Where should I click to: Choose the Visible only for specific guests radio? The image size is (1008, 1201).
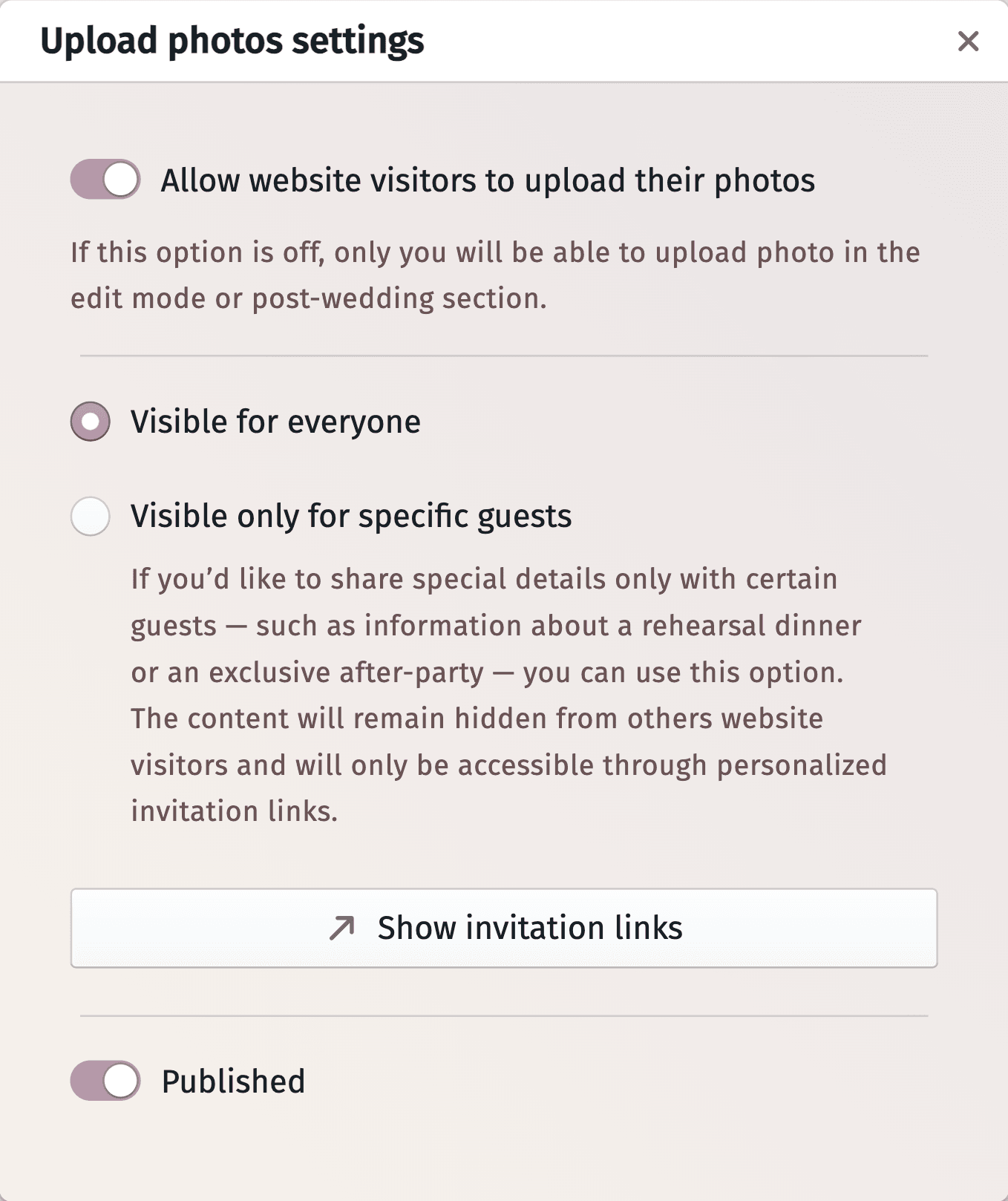tap(91, 516)
